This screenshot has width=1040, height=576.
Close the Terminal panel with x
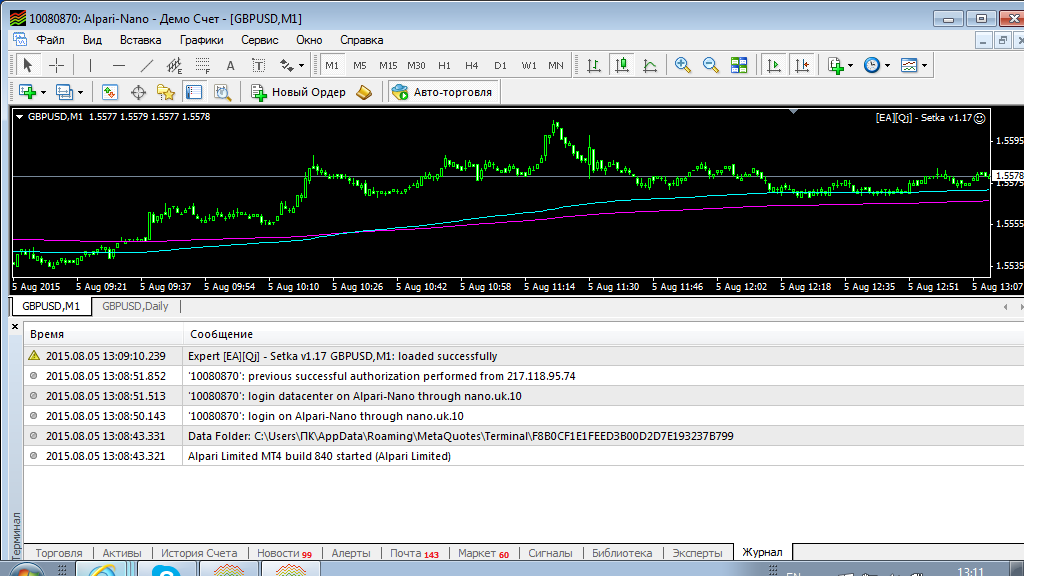(x=15, y=326)
